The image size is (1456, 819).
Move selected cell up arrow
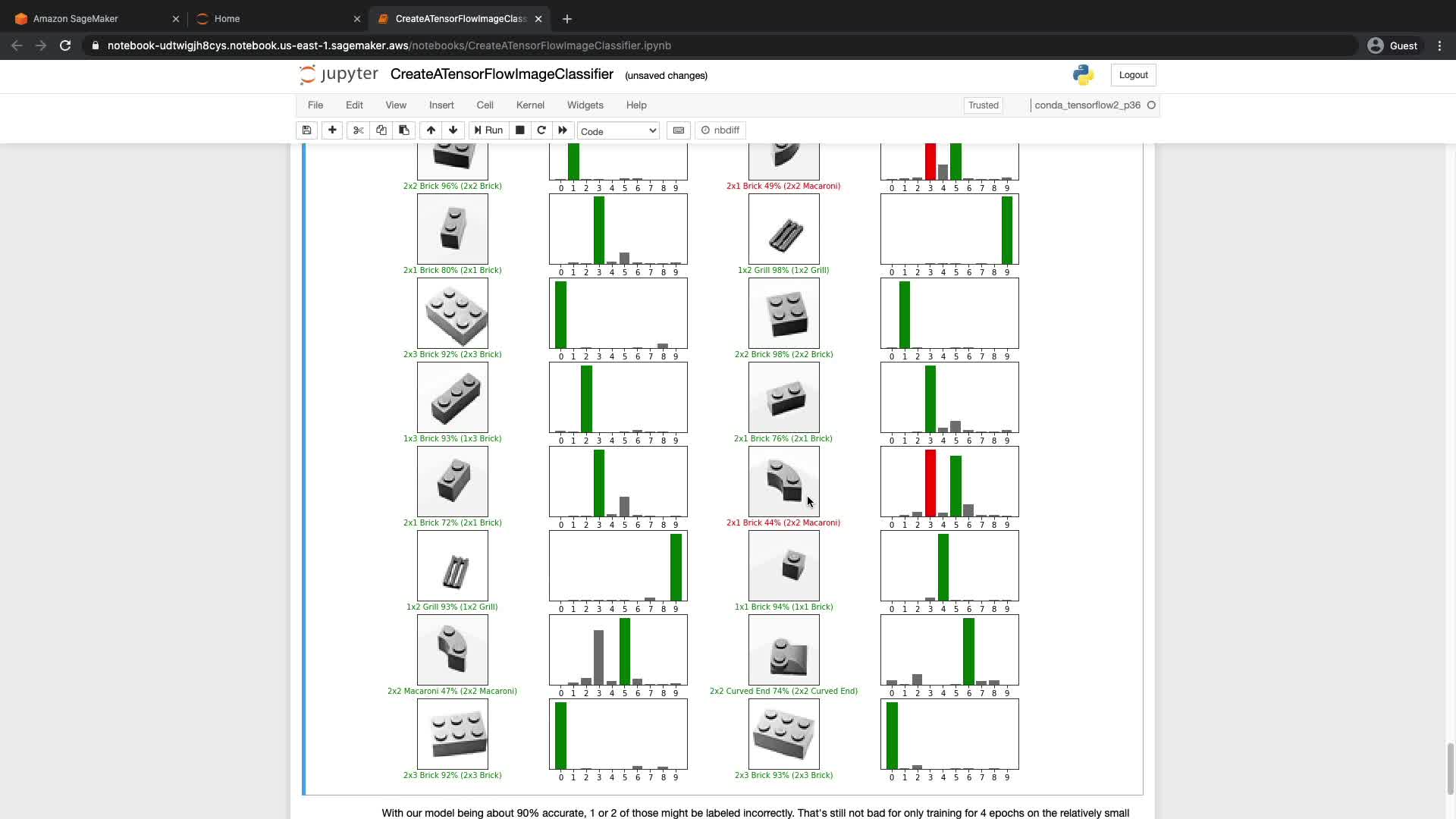click(x=431, y=130)
